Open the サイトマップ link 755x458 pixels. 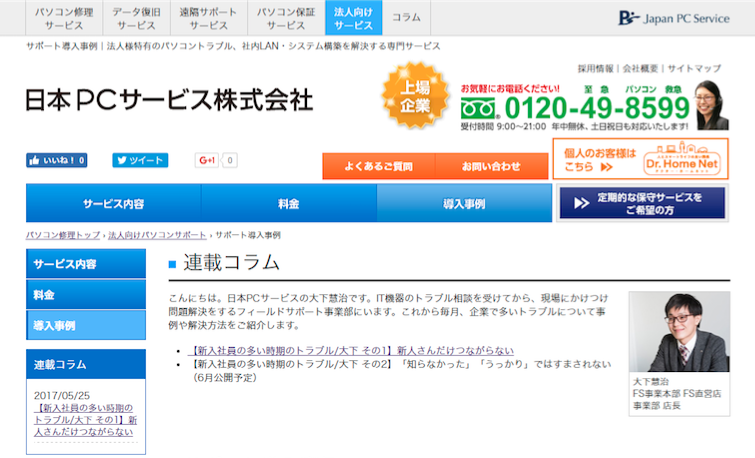pos(694,68)
